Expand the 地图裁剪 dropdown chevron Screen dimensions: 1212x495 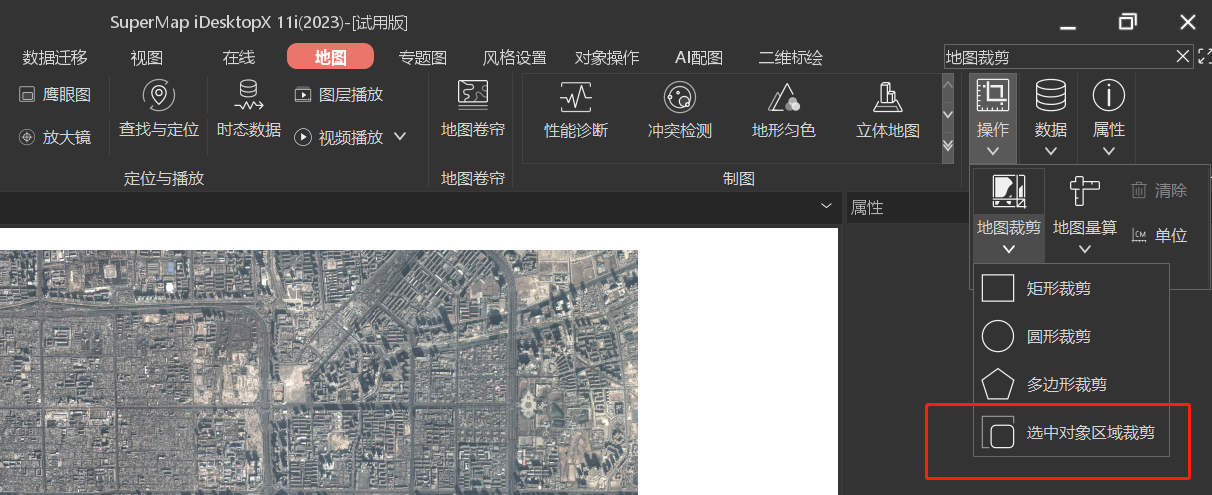pyautogui.click(x=1009, y=249)
